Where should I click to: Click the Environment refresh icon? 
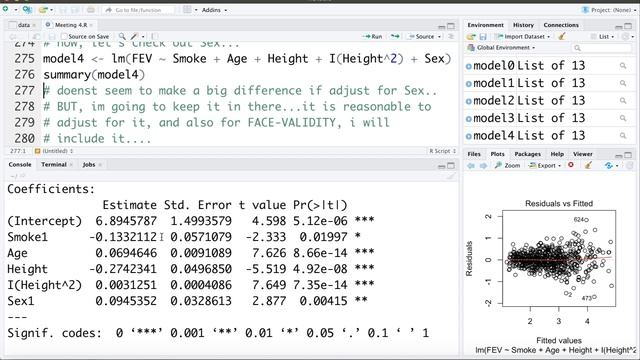pos(627,37)
